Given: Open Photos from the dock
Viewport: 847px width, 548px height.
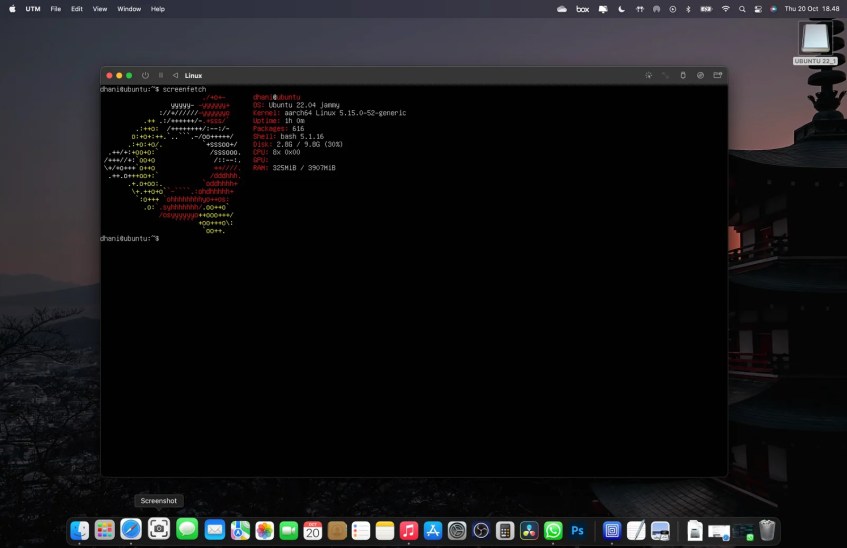Looking at the screenshot, I should pyautogui.click(x=265, y=530).
